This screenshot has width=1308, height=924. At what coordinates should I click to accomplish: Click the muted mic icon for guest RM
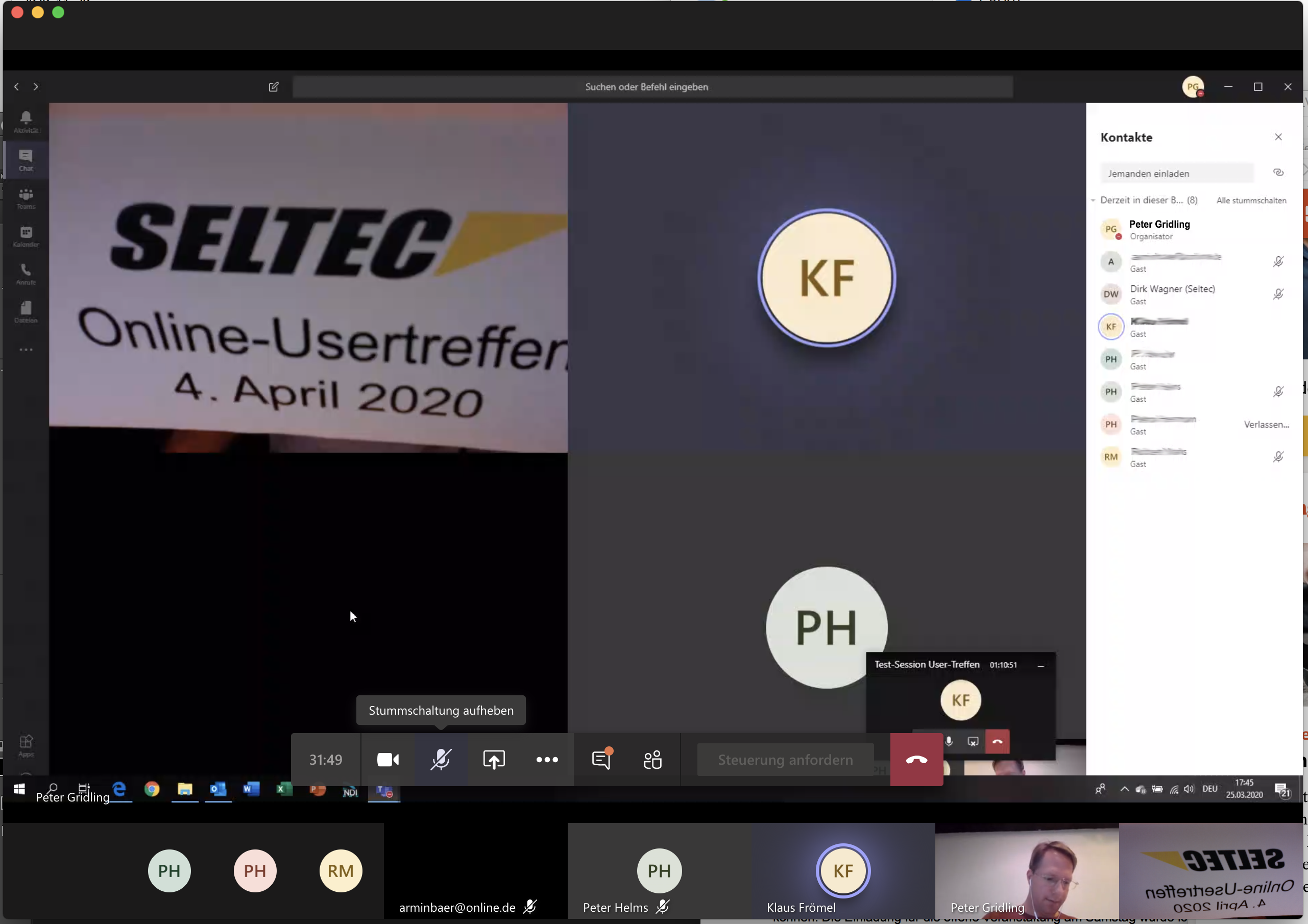click(x=1278, y=457)
